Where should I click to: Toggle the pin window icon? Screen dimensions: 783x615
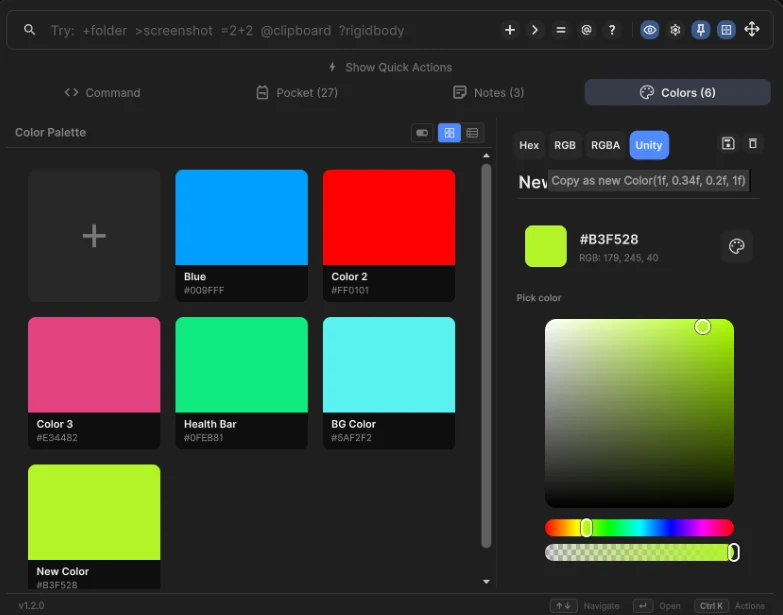coord(701,30)
